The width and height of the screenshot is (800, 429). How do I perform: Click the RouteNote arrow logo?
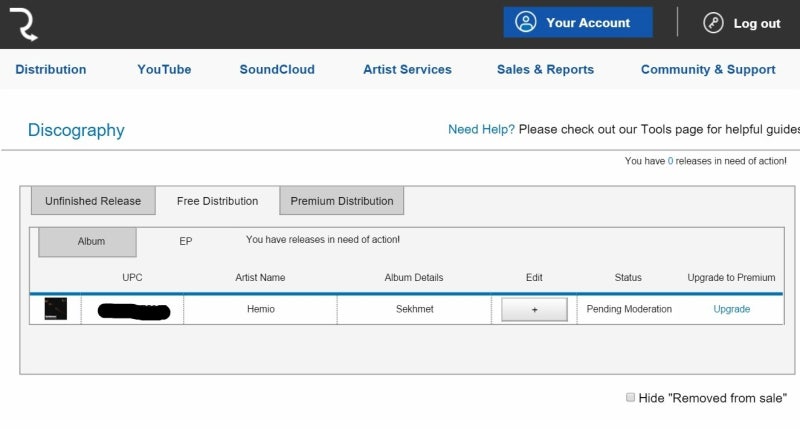(x=23, y=24)
